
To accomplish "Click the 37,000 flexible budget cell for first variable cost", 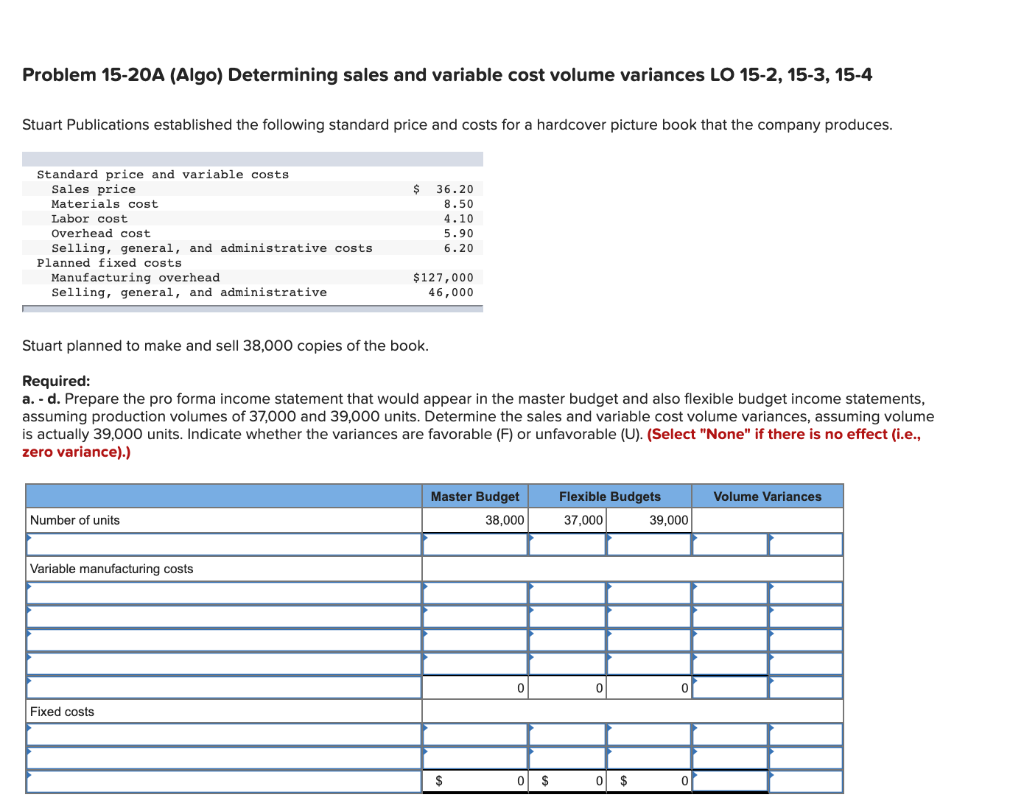I will tap(567, 592).
